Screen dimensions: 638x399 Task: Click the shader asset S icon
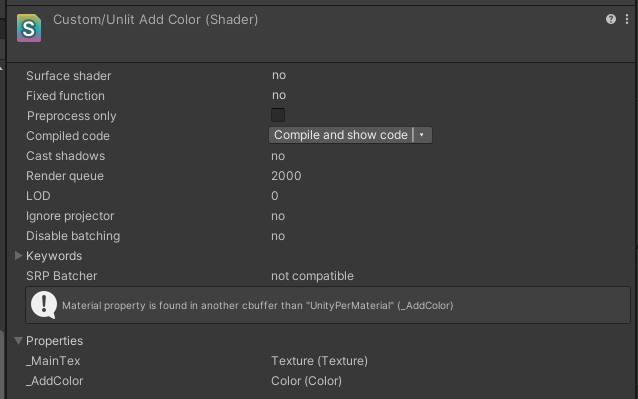point(29,28)
